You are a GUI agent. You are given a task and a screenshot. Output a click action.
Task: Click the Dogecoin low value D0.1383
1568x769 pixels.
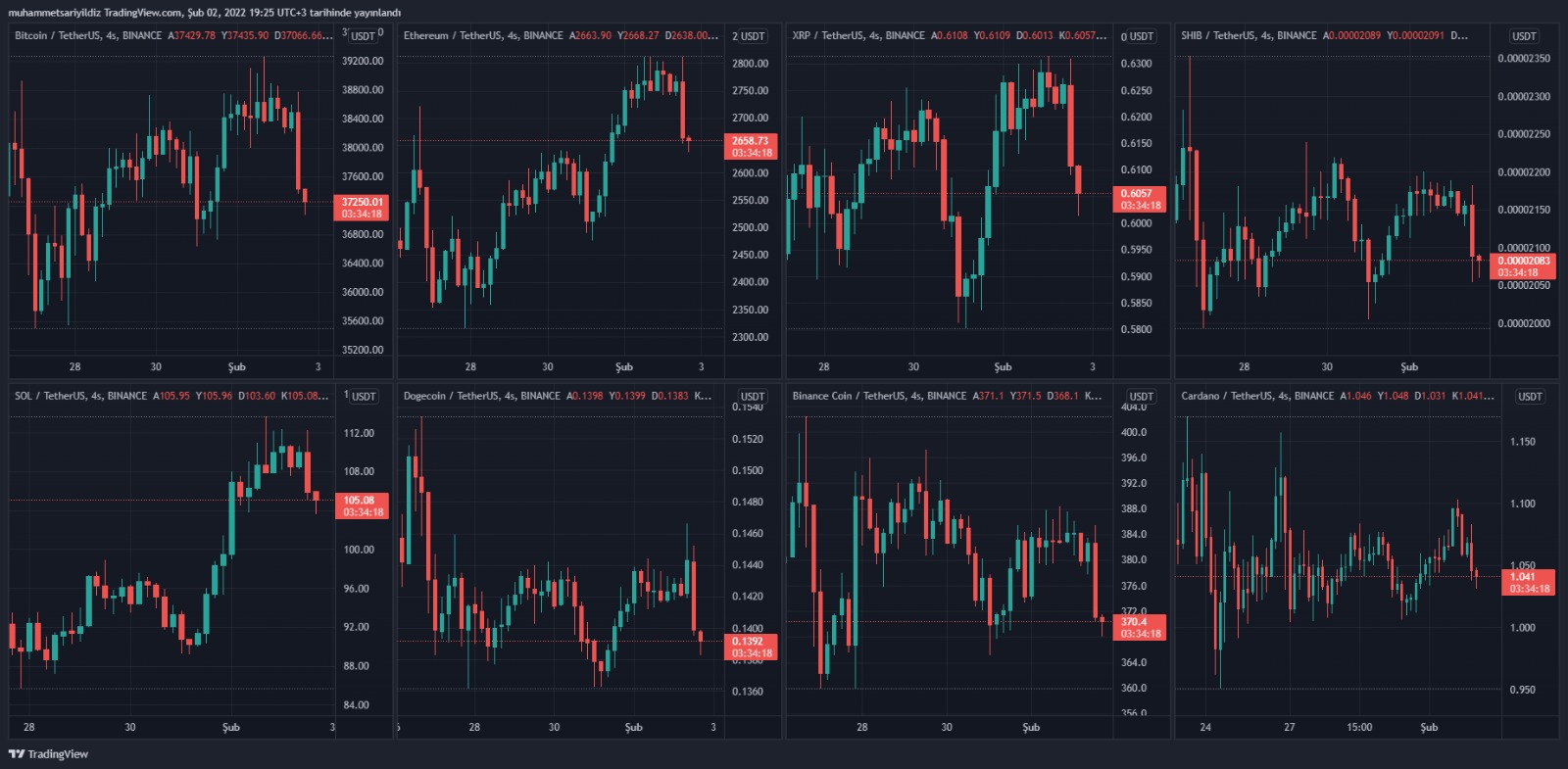(x=671, y=396)
